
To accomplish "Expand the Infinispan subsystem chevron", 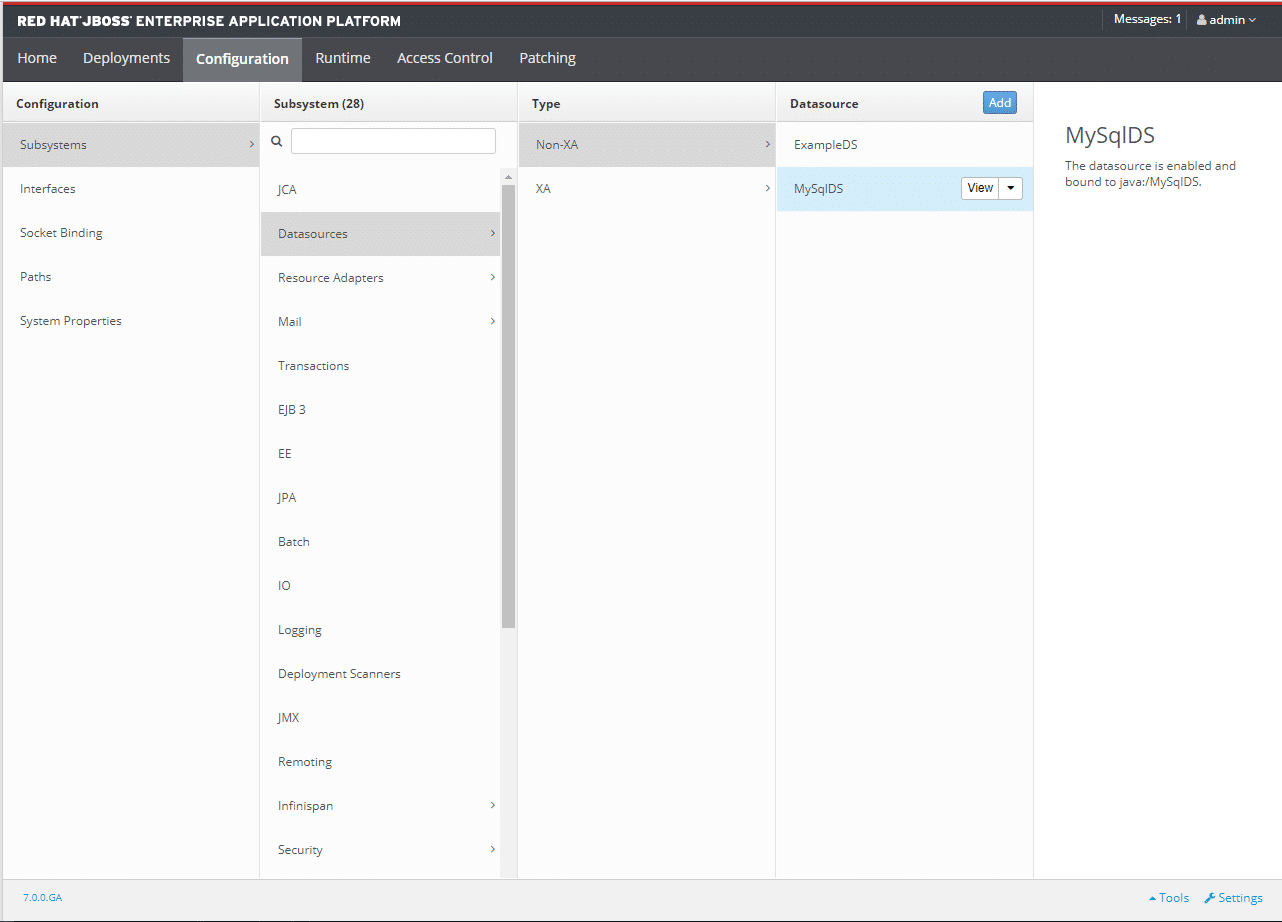I will [492, 805].
